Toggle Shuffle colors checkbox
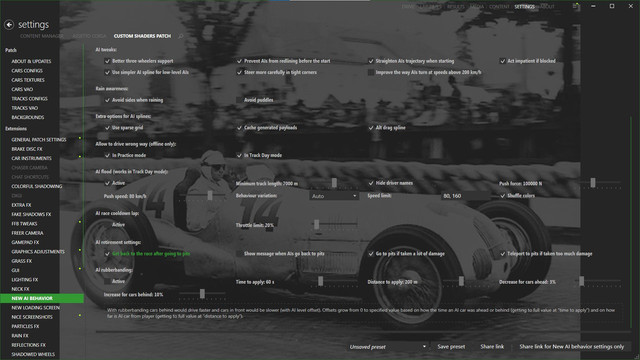Screen dimensions: 640x360 pos(502,196)
